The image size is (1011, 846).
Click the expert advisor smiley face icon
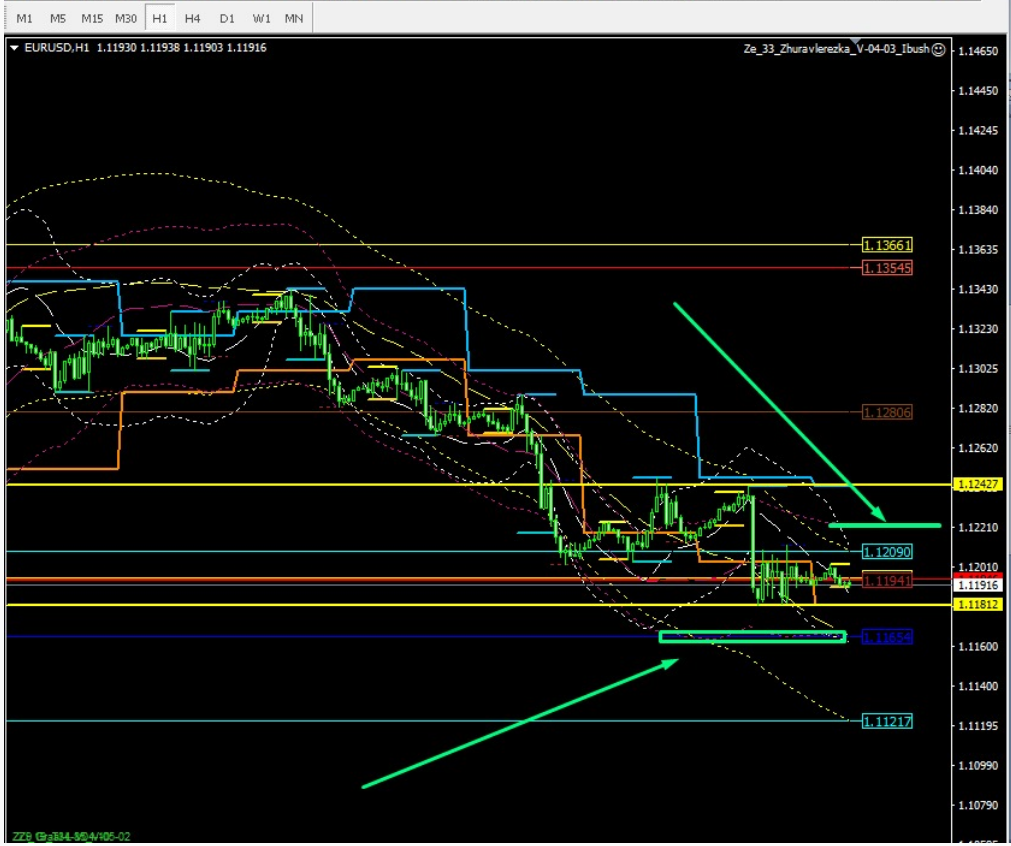coord(939,49)
